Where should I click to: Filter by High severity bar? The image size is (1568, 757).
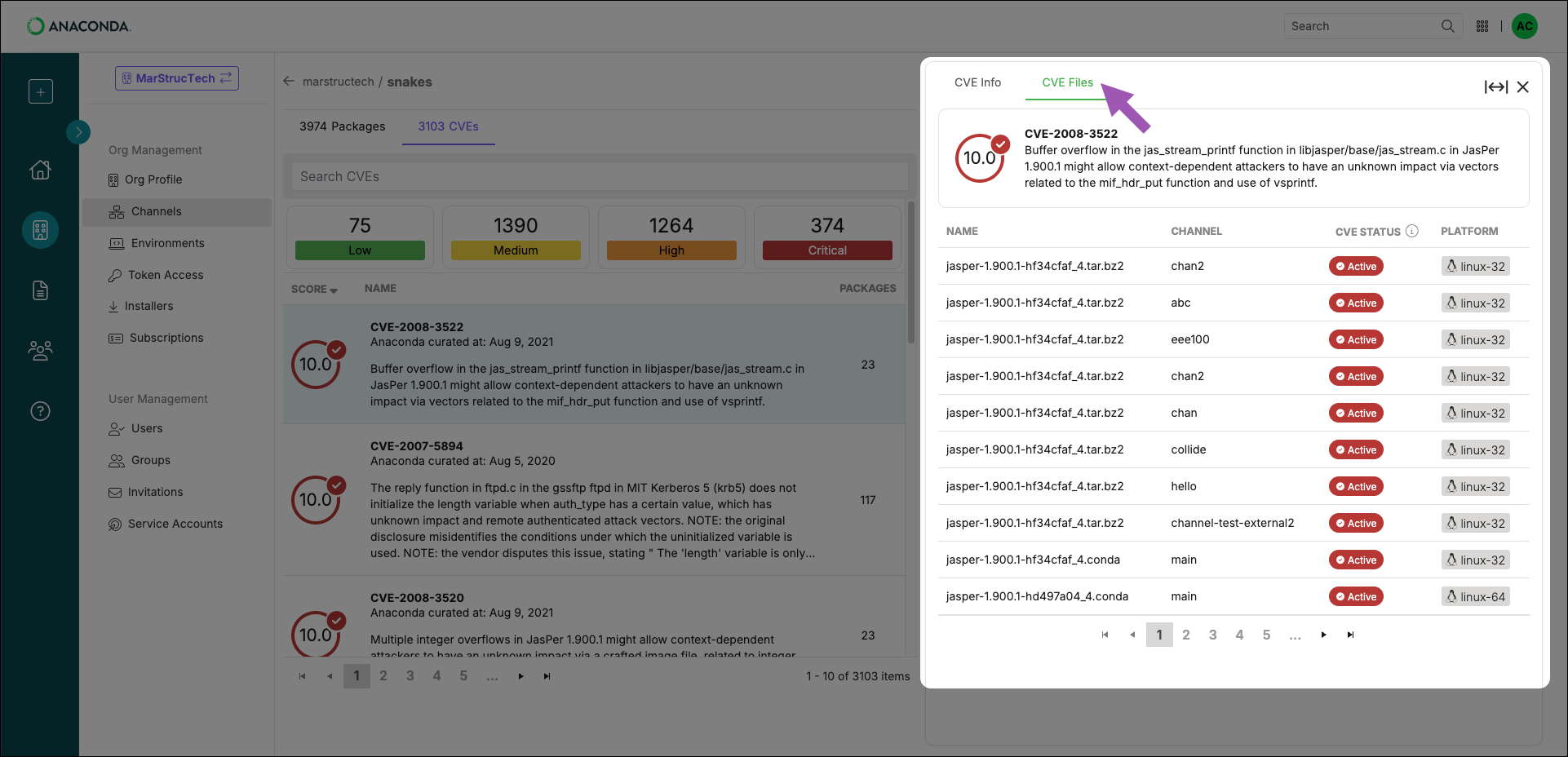pyautogui.click(x=671, y=250)
